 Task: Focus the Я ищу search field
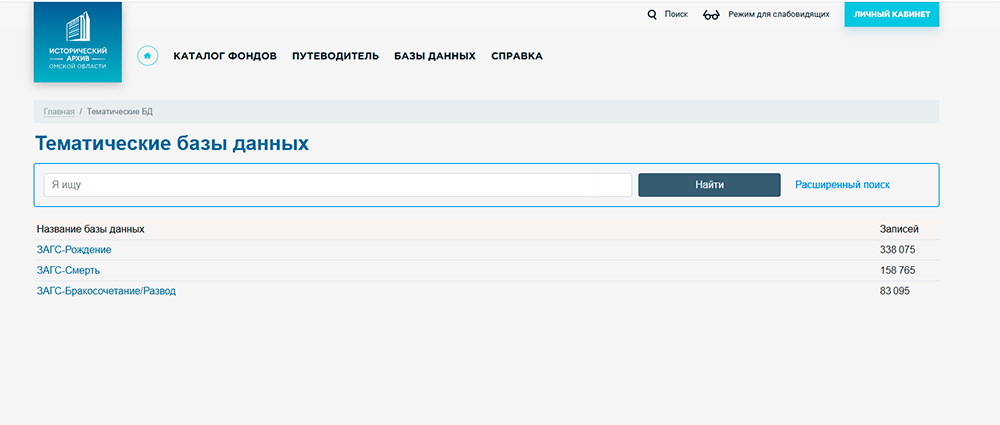pos(337,185)
